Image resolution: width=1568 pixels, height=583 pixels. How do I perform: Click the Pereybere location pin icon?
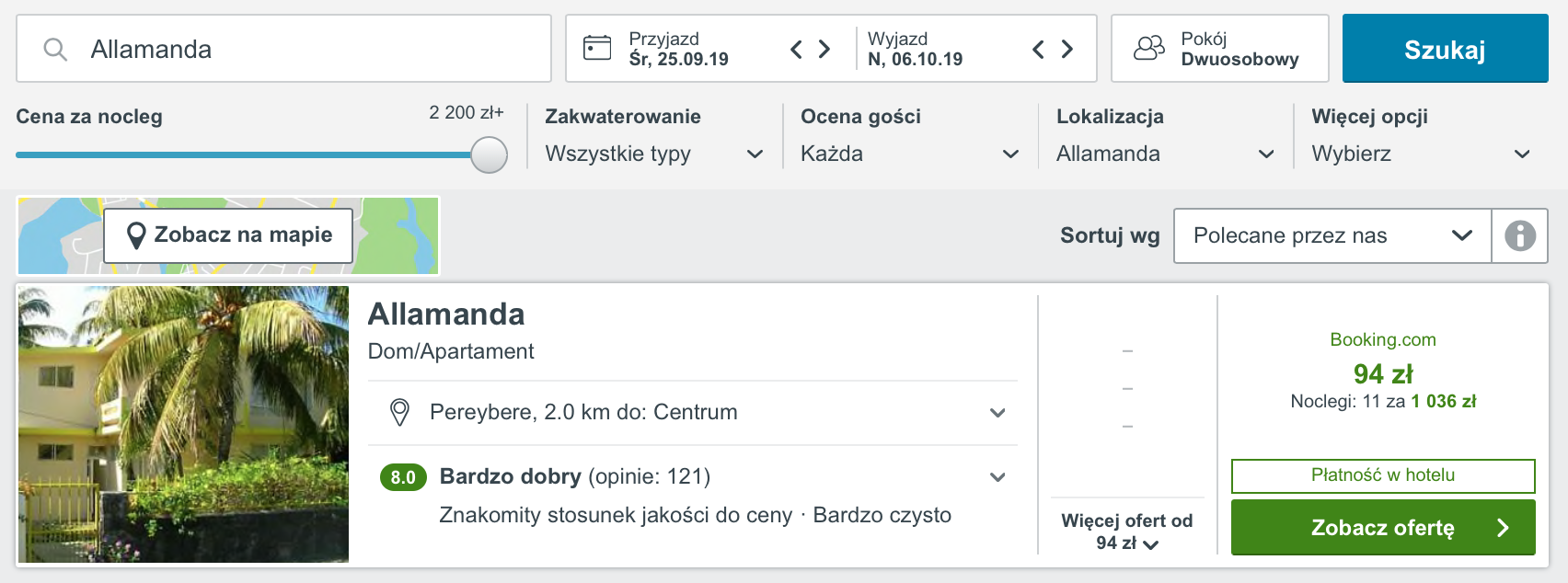(399, 412)
